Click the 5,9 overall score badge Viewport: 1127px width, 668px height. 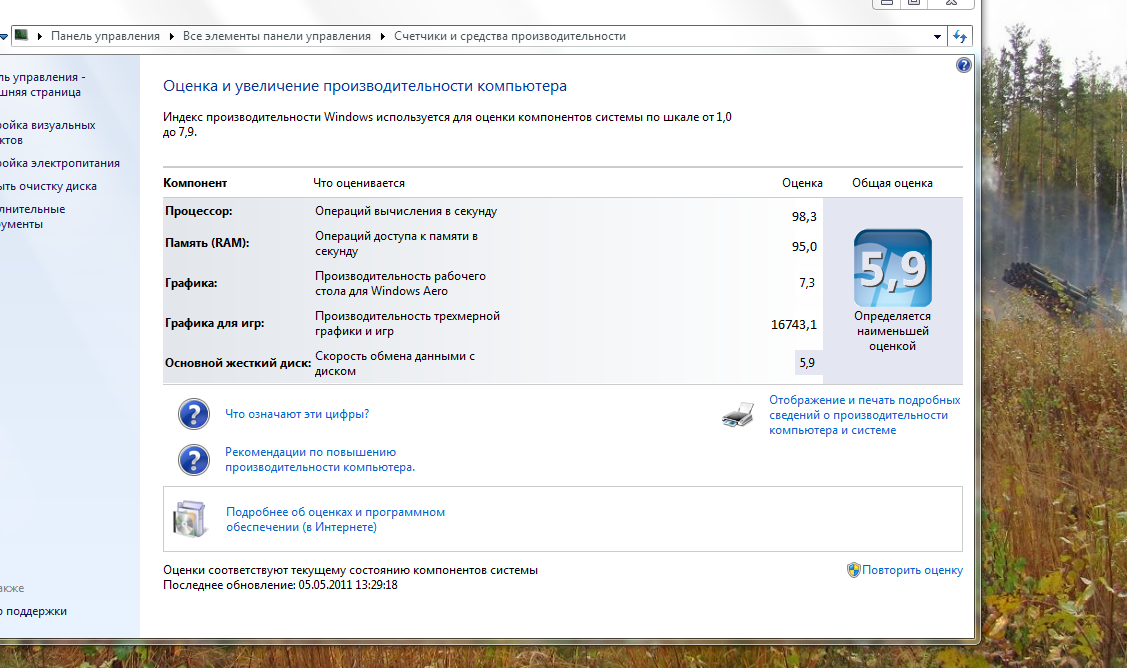(x=892, y=268)
